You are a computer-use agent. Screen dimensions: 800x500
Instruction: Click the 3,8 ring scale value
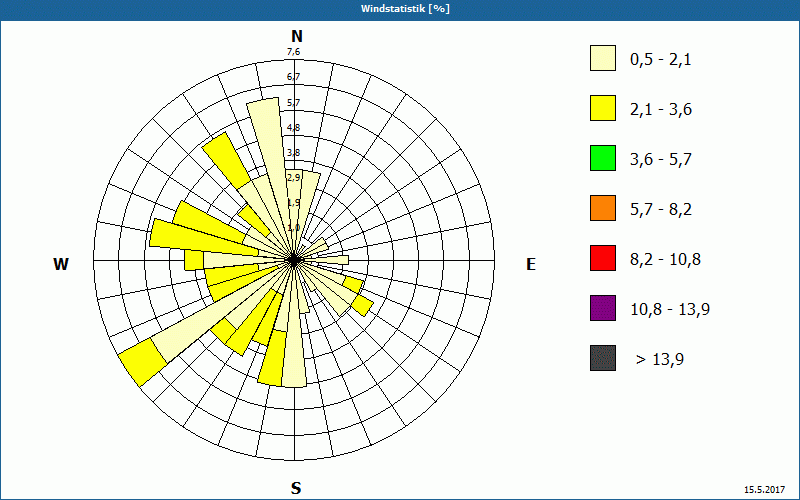(293, 153)
